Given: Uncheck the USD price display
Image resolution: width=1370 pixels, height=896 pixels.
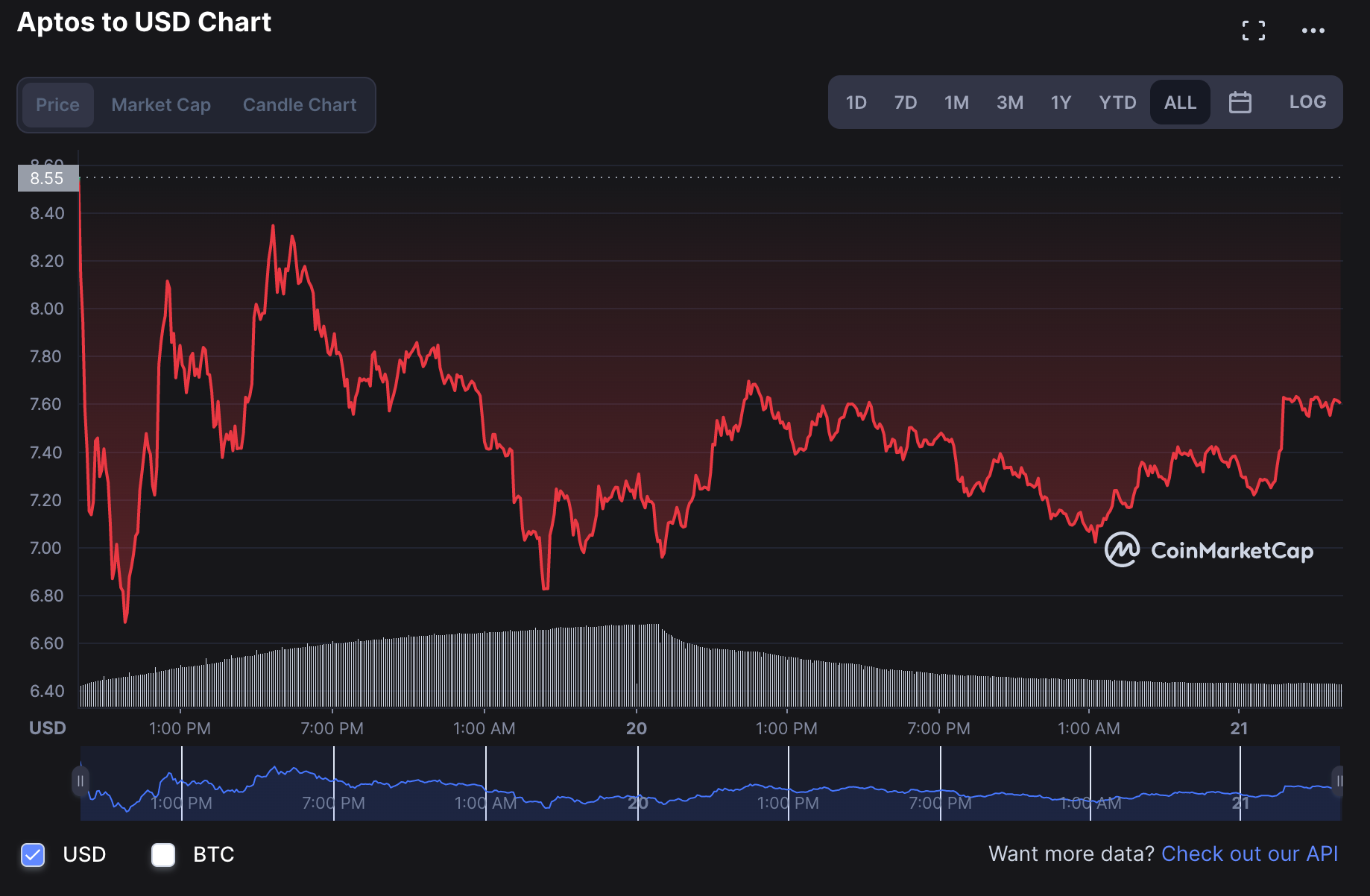Looking at the screenshot, I should (33, 855).
